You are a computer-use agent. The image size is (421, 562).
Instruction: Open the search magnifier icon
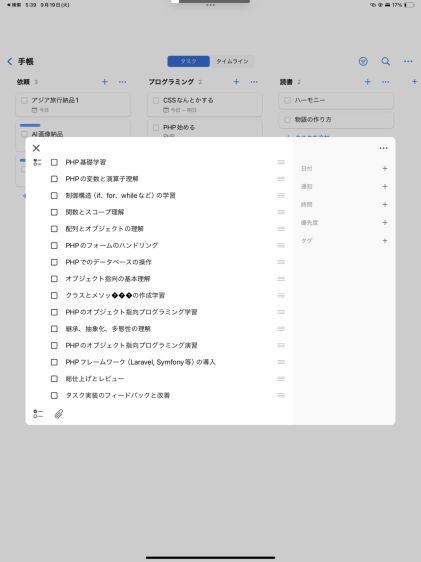coord(386,61)
